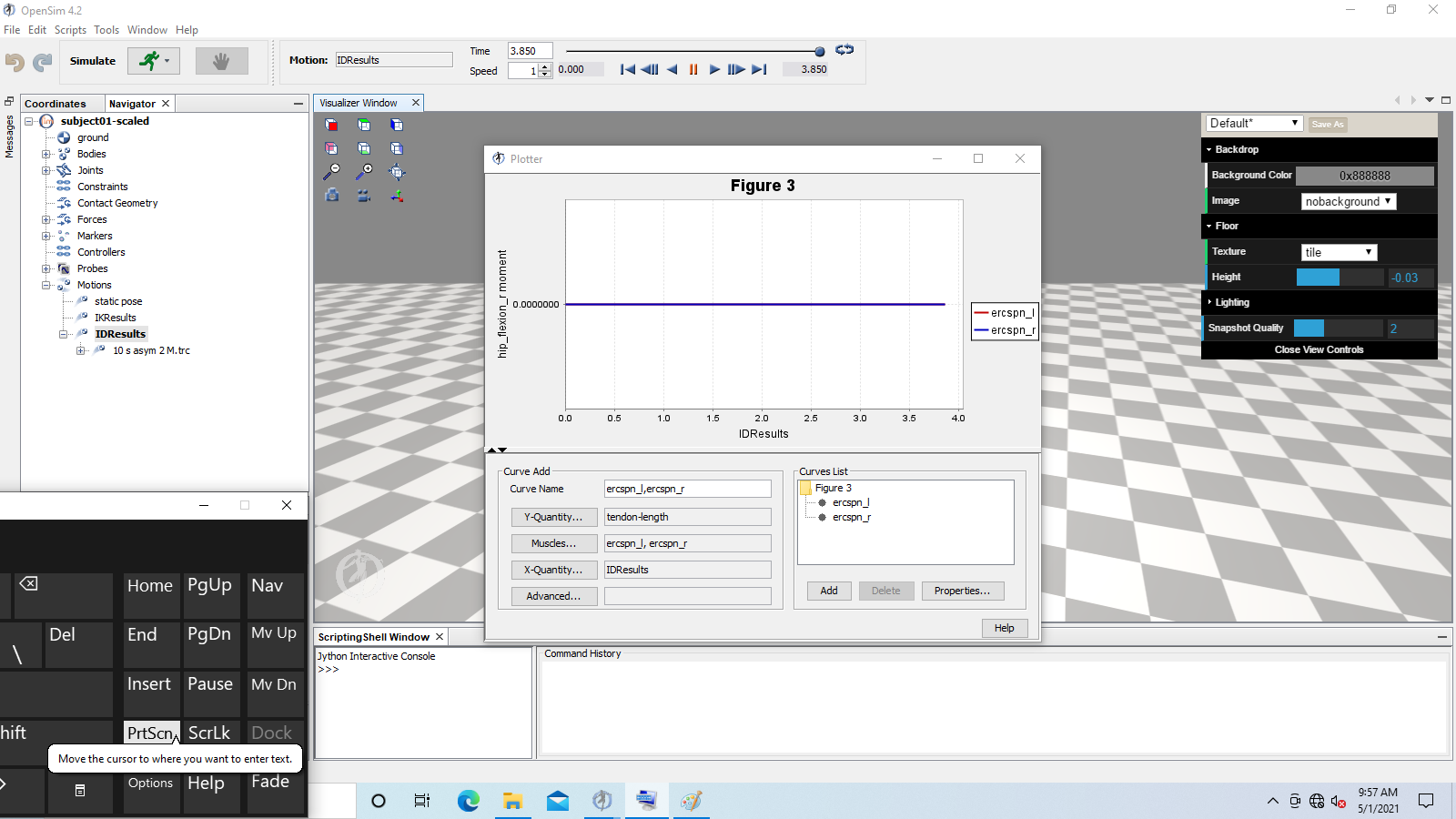Pause the motion playback
The image size is (1456, 819).
693,69
